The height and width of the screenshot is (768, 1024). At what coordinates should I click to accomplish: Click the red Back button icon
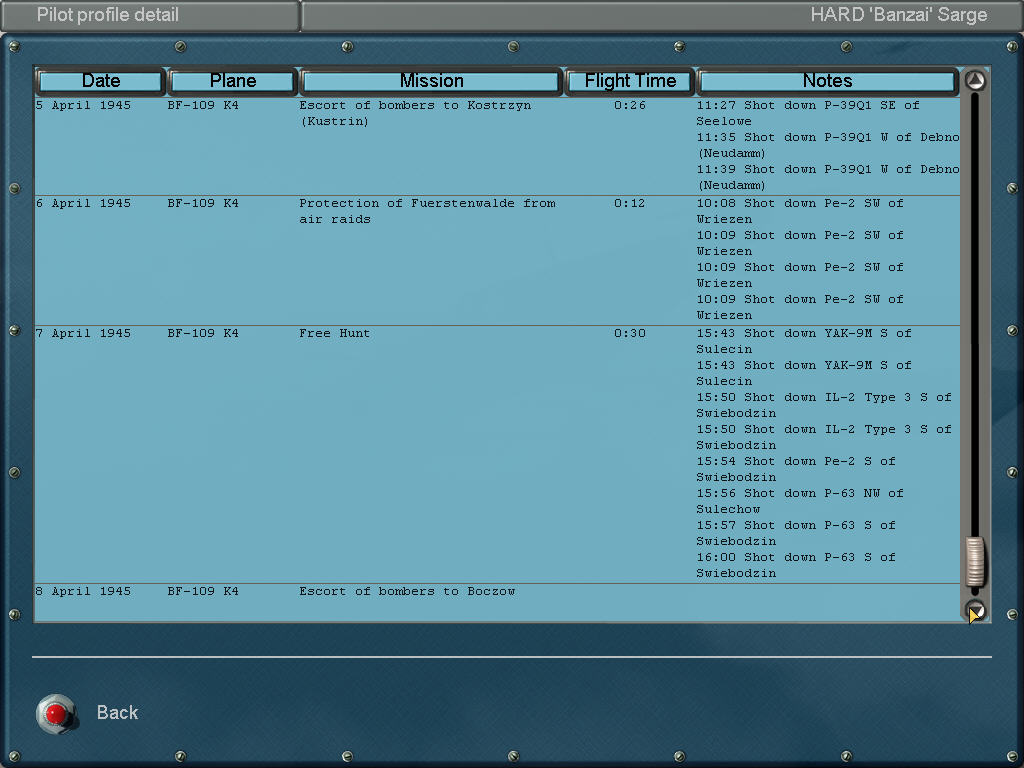coord(57,713)
